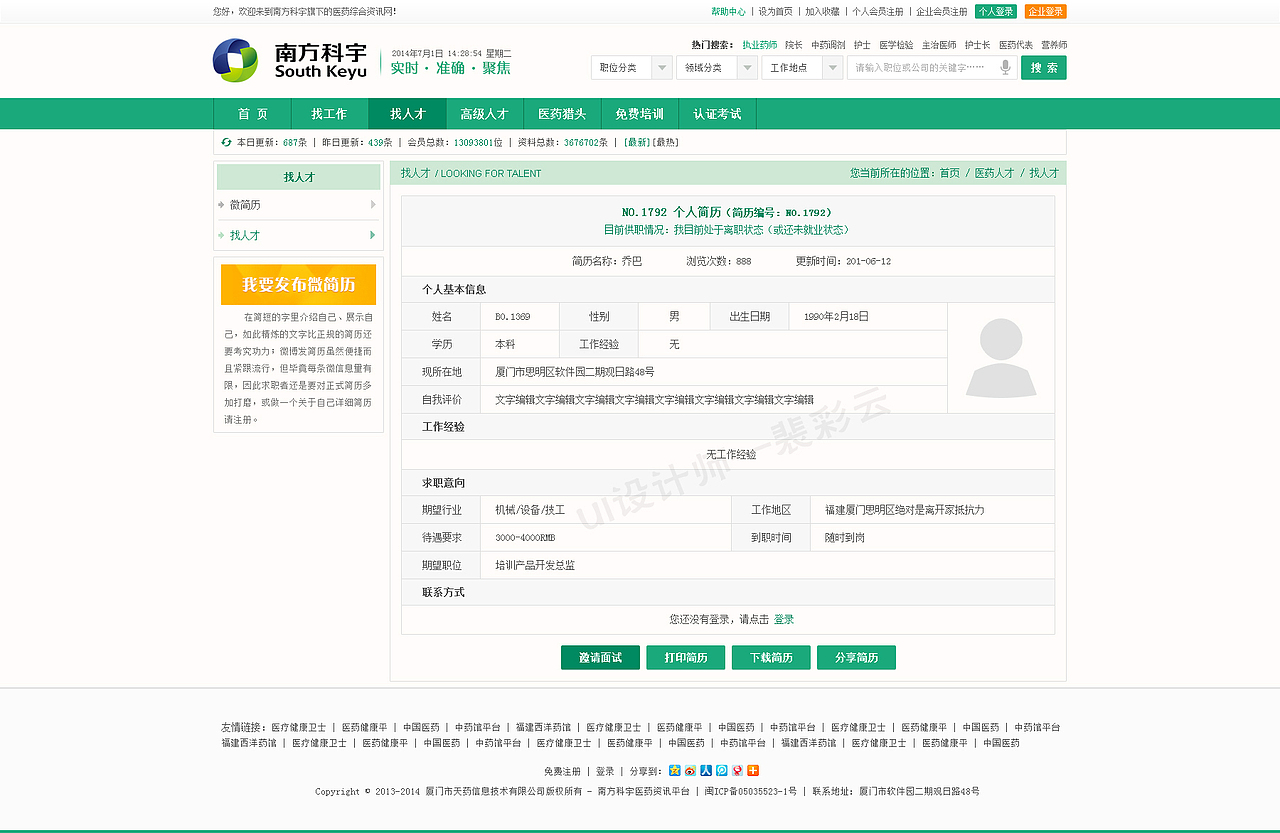Image resolution: width=1280 pixels, height=833 pixels.
Task: Open the 职位分类 dropdown
Action: tap(629, 66)
